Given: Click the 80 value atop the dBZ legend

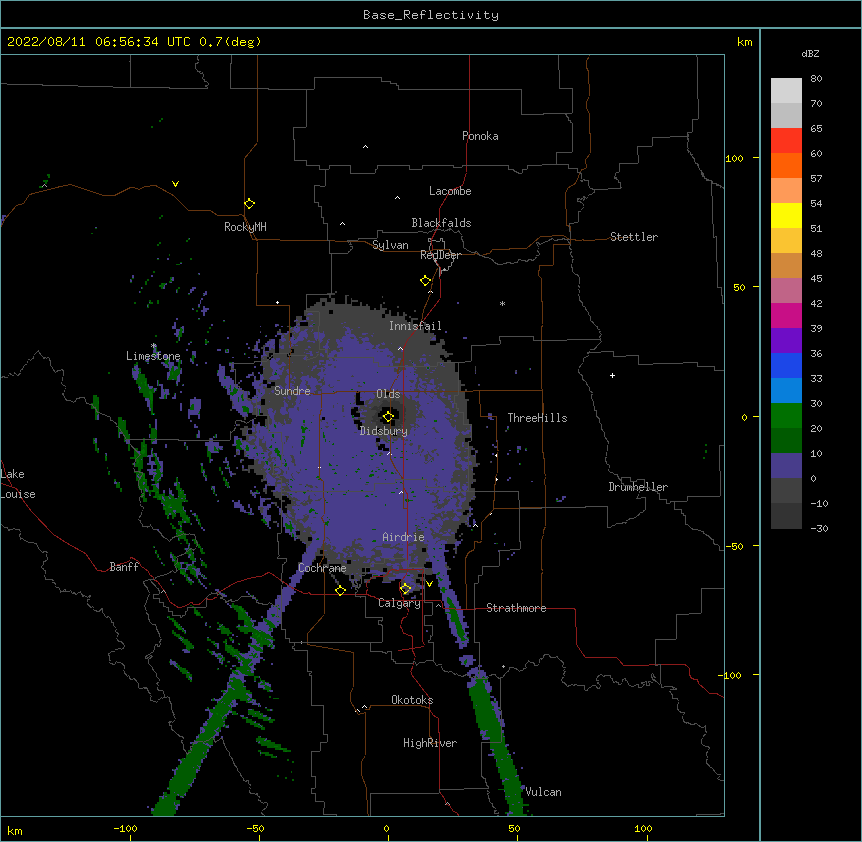Looking at the screenshot, I should pos(816,79).
